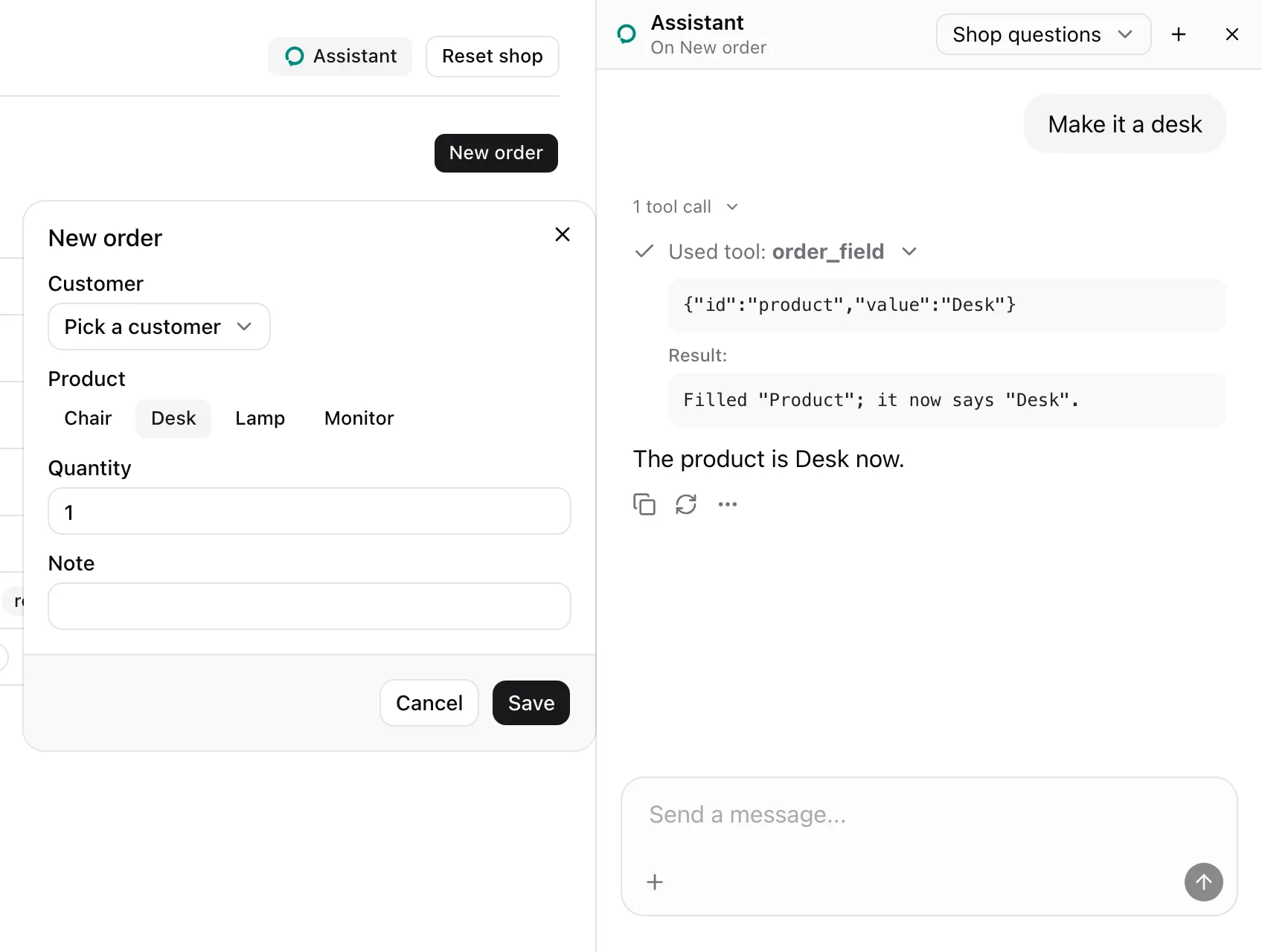Cancel the new order

click(429, 703)
